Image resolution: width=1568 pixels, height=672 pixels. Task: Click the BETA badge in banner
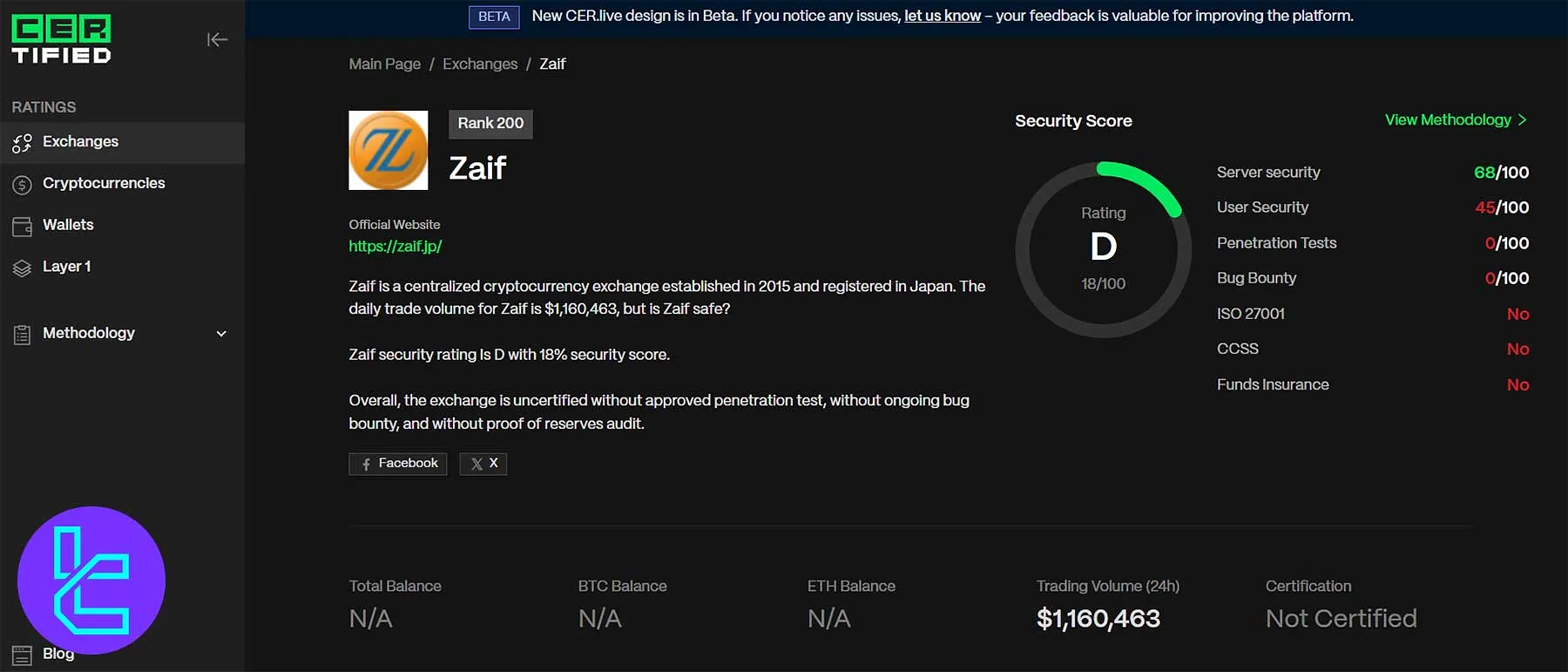pos(494,17)
